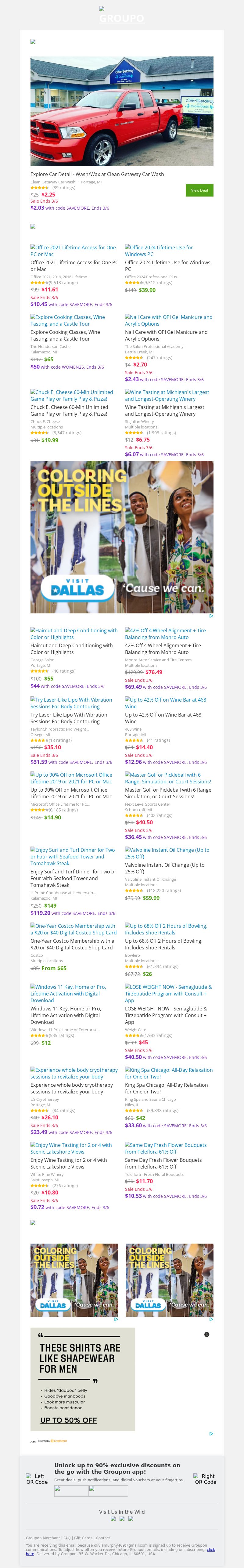Open the Office 2021 Lifetime Access deal link
Screen dimensions: 244x1568
tap(73, 251)
